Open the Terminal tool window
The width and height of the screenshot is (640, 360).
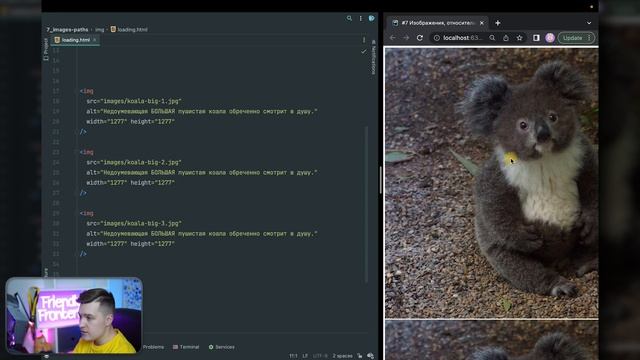click(x=186, y=347)
